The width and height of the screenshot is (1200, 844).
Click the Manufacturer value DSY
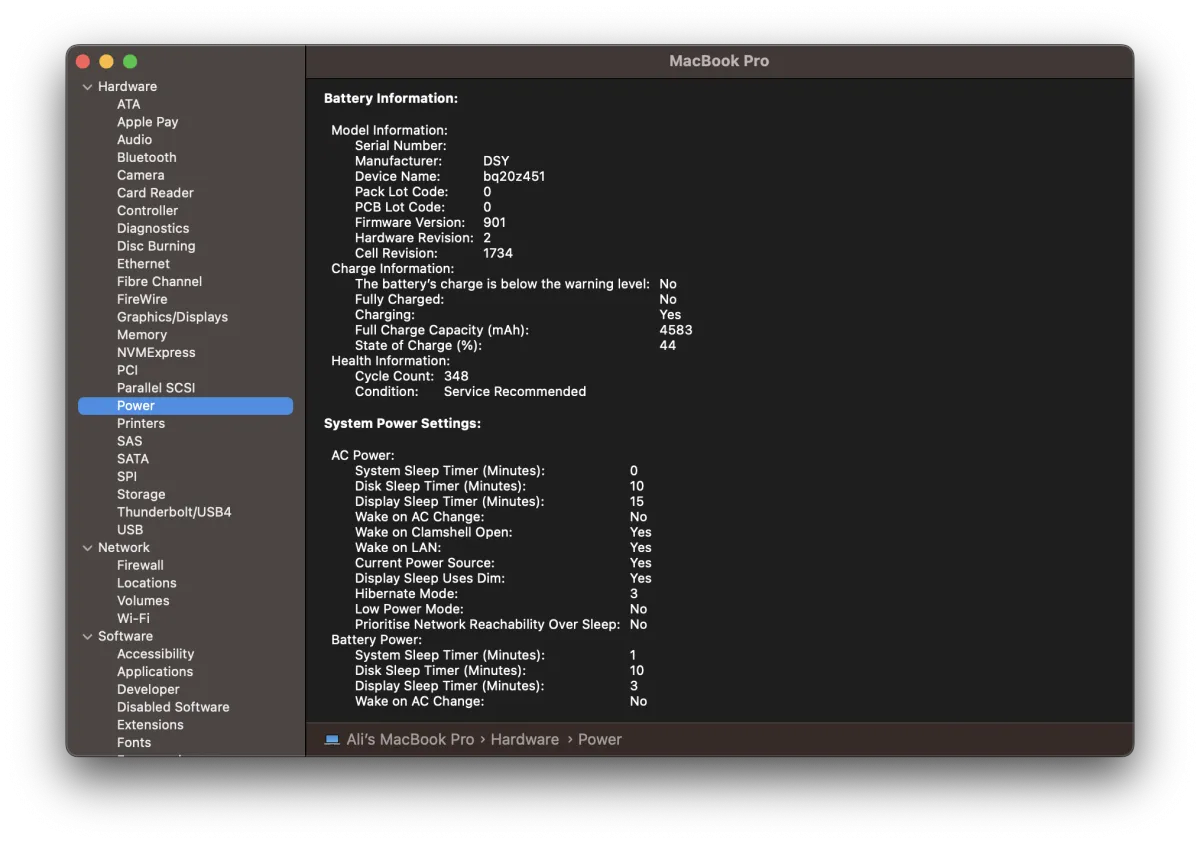click(496, 161)
